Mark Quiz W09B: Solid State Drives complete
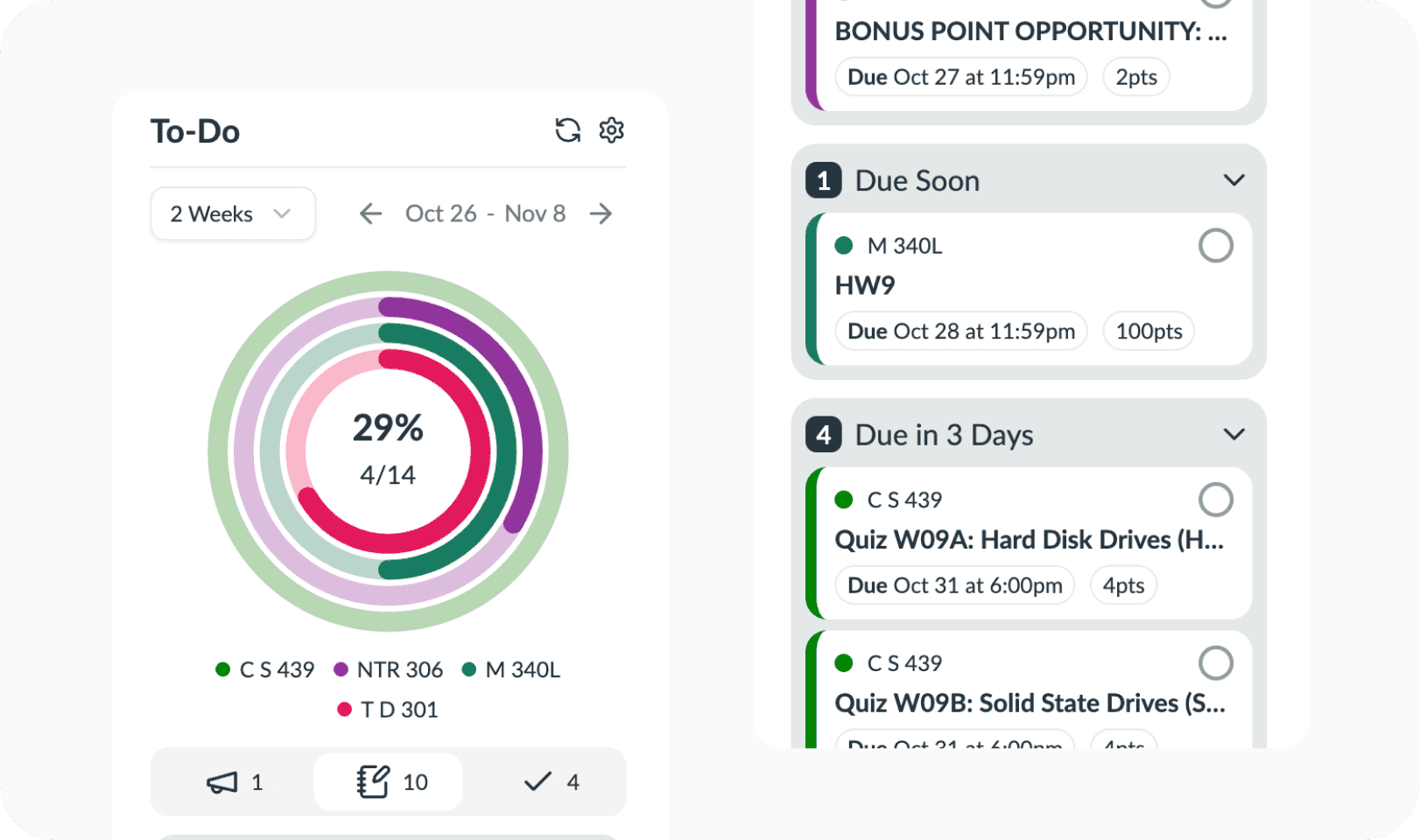 (x=1216, y=662)
